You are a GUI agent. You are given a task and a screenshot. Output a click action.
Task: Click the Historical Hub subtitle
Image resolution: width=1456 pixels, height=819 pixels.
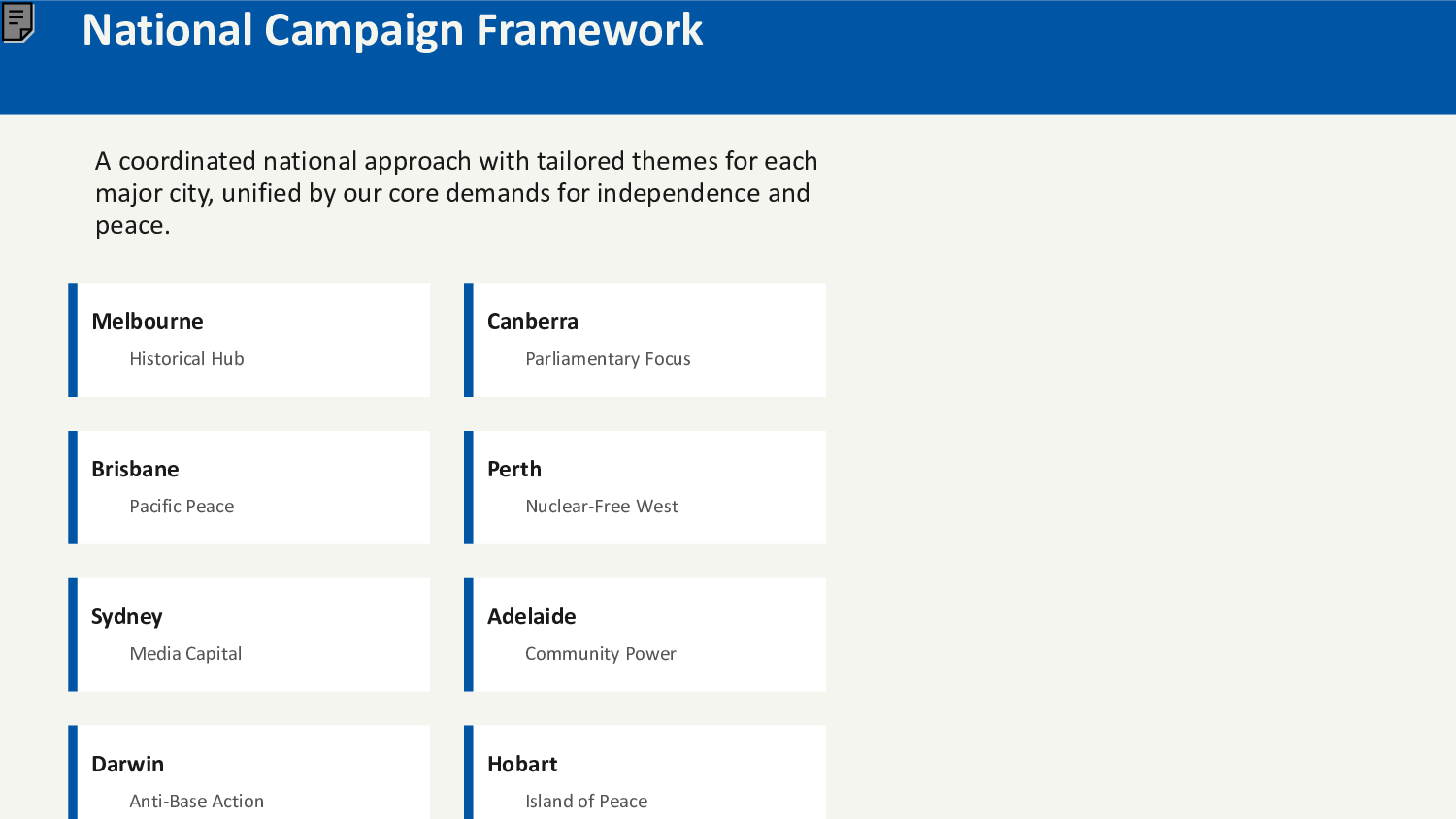(186, 359)
